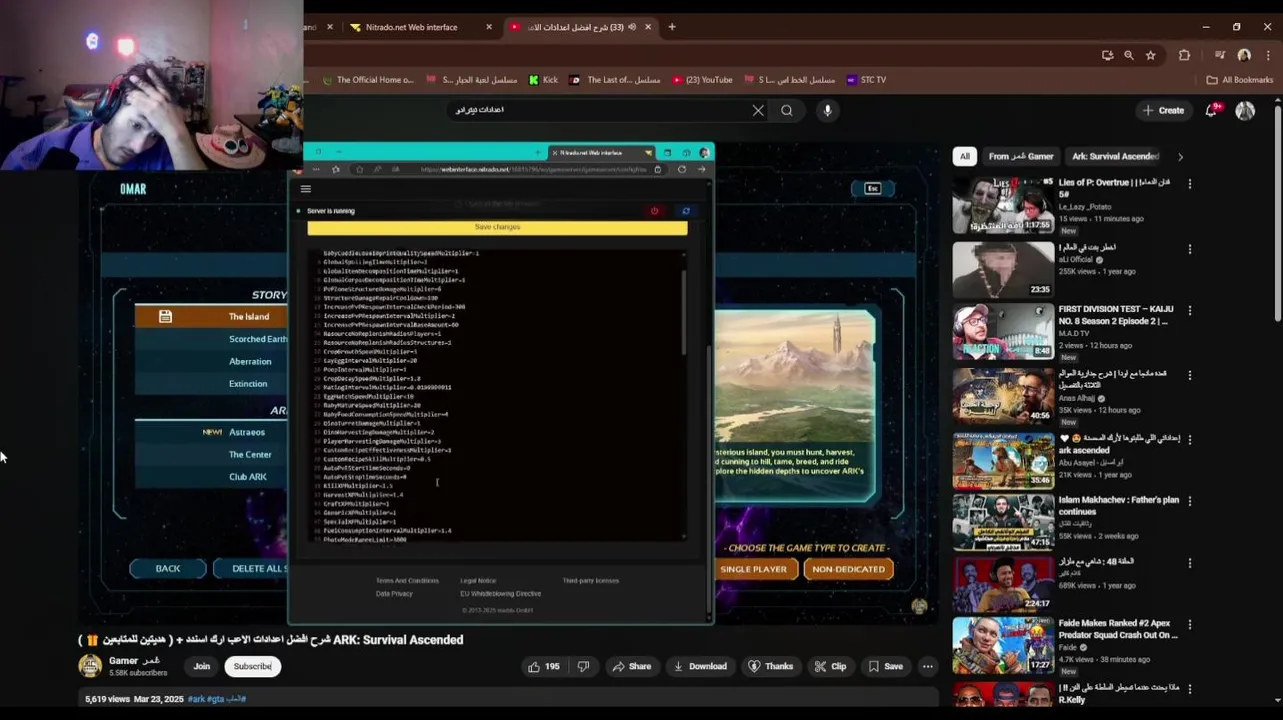The width and height of the screenshot is (1283, 720).
Task: Open Chrome profile picture
Action: (x=1244, y=56)
